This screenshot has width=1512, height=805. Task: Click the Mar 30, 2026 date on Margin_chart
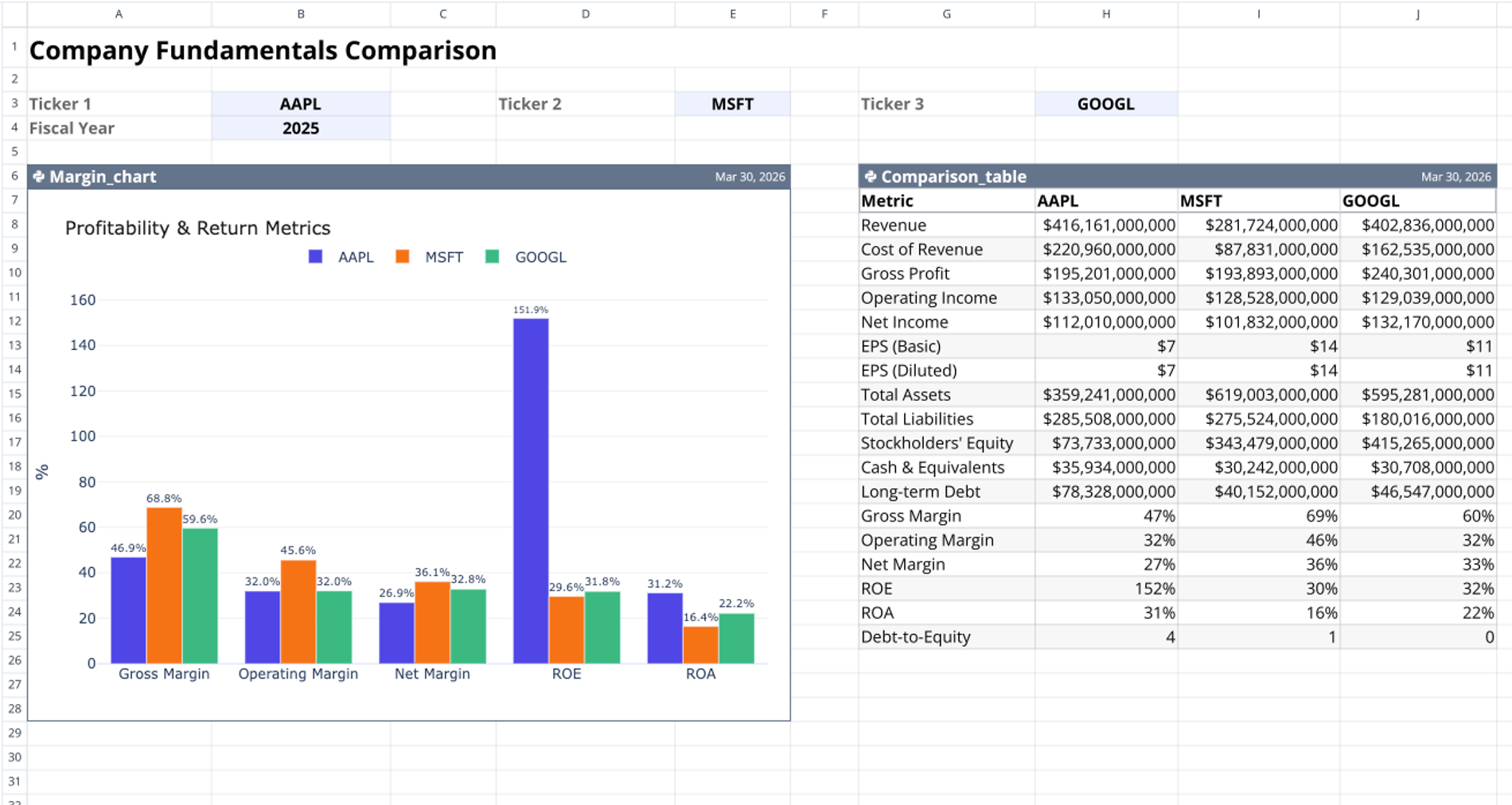[x=750, y=177]
